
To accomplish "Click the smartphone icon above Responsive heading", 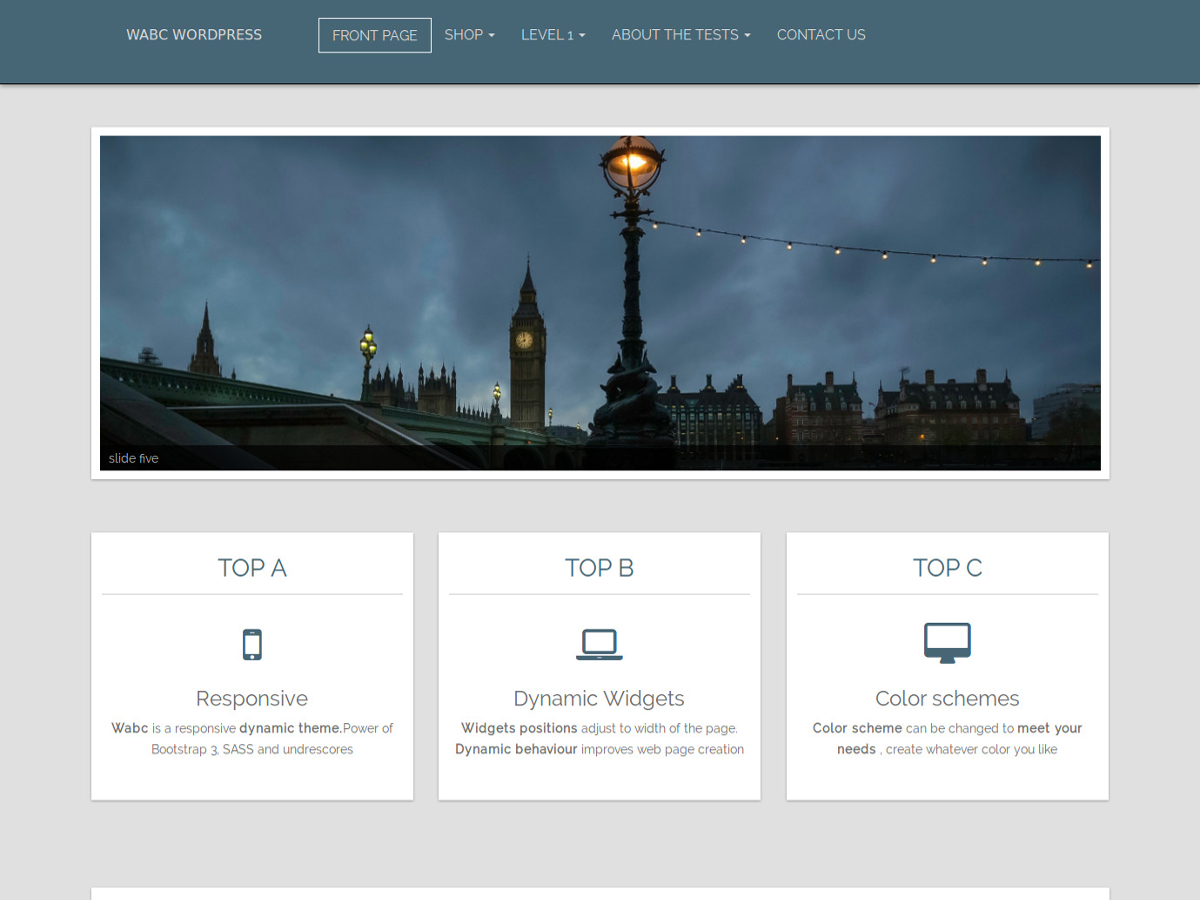I will point(251,643).
